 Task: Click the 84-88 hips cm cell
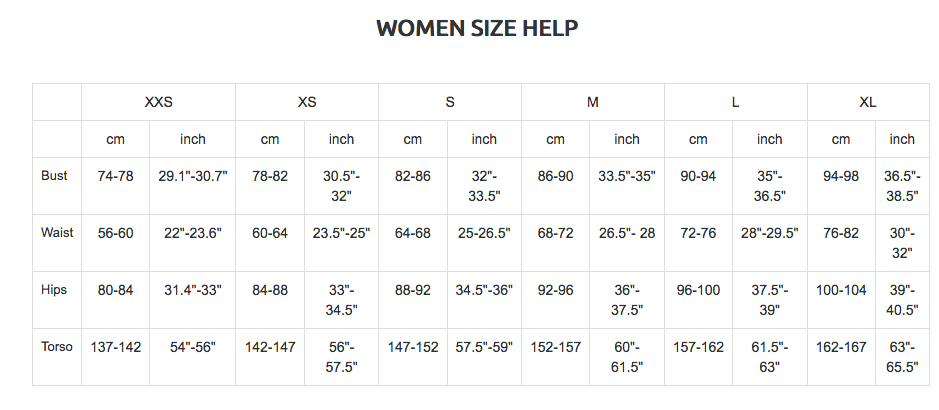pos(270,290)
